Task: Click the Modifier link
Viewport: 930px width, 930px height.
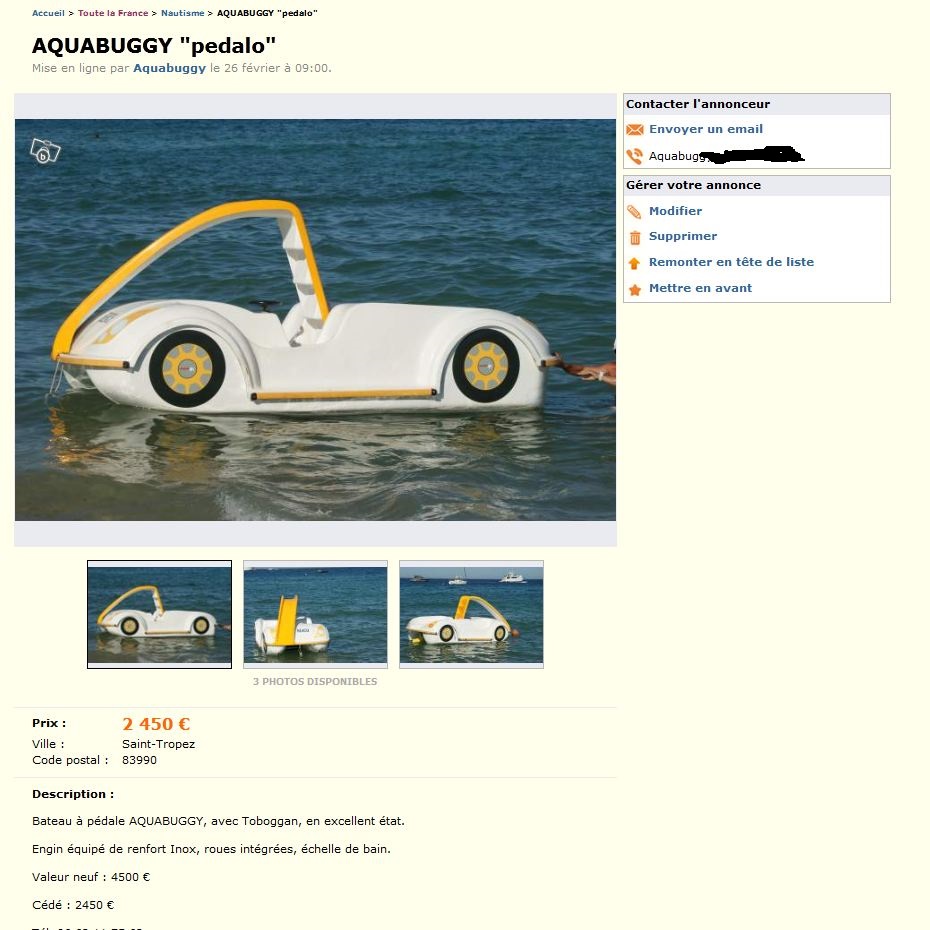Action: tap(675, 211)
